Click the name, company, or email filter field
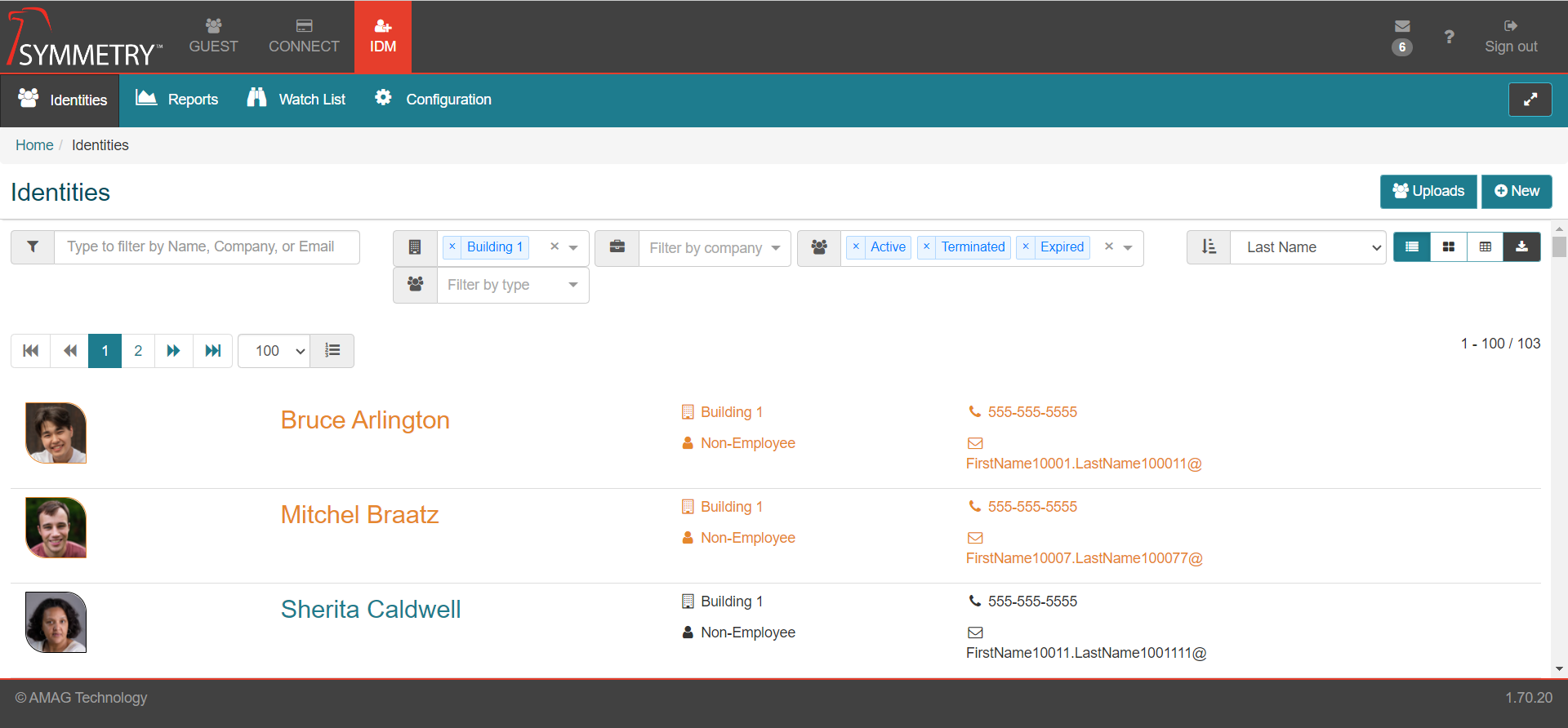This screenshot has width=1568, height=728. point(207,247)
